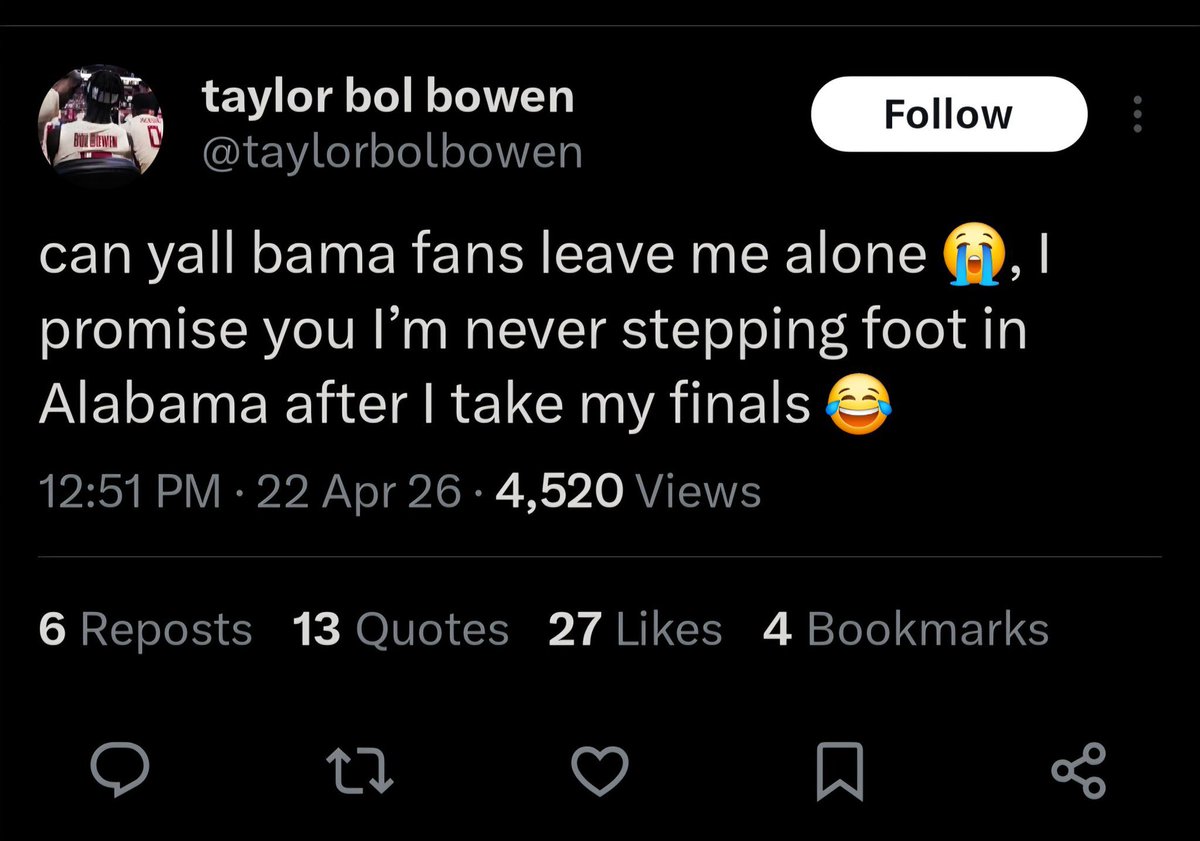Viewport: 1200px width, 841px height.
Task: Click the 4 Bookmarks count
Action: (905, 629)
